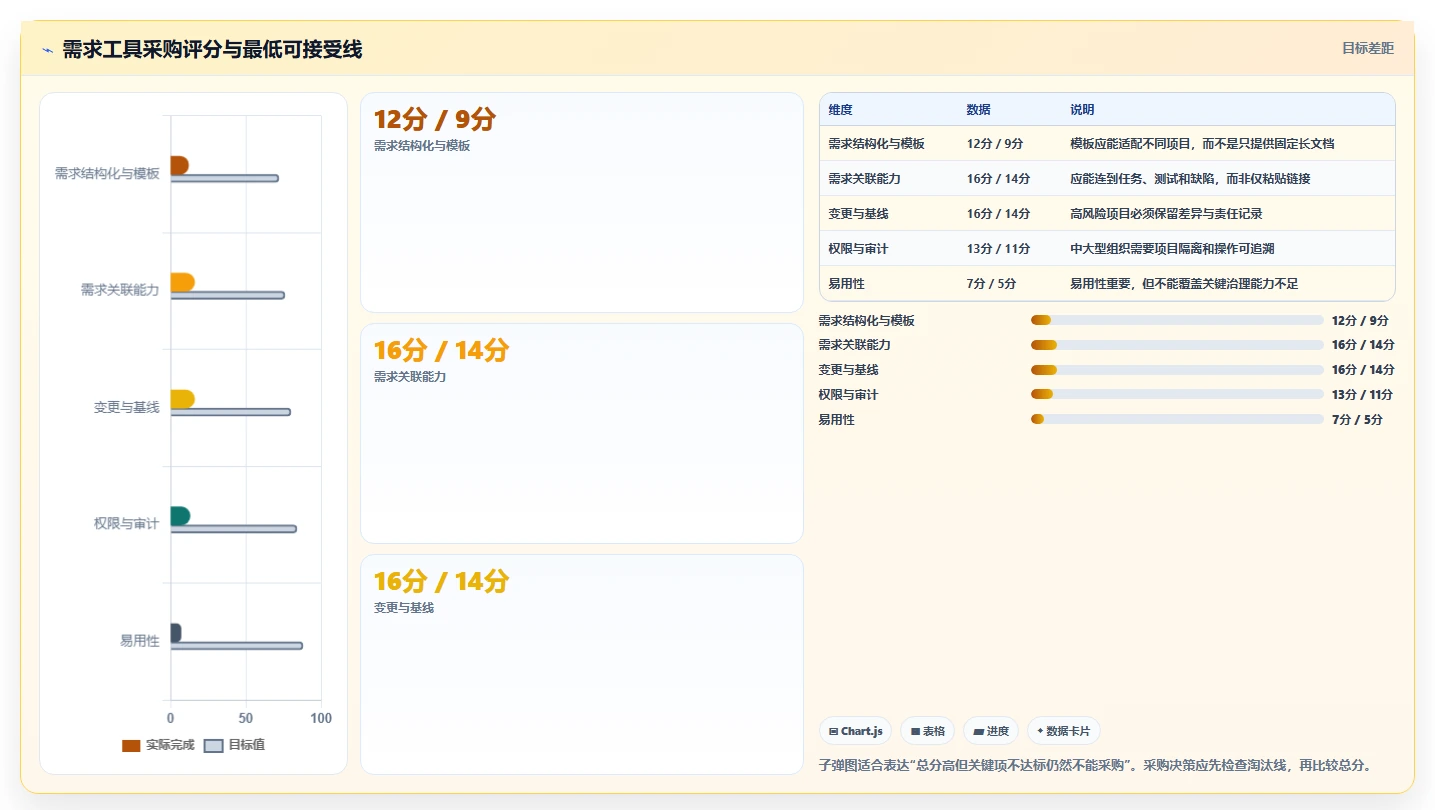Click the Chart.js tag

tap(856, 731)
